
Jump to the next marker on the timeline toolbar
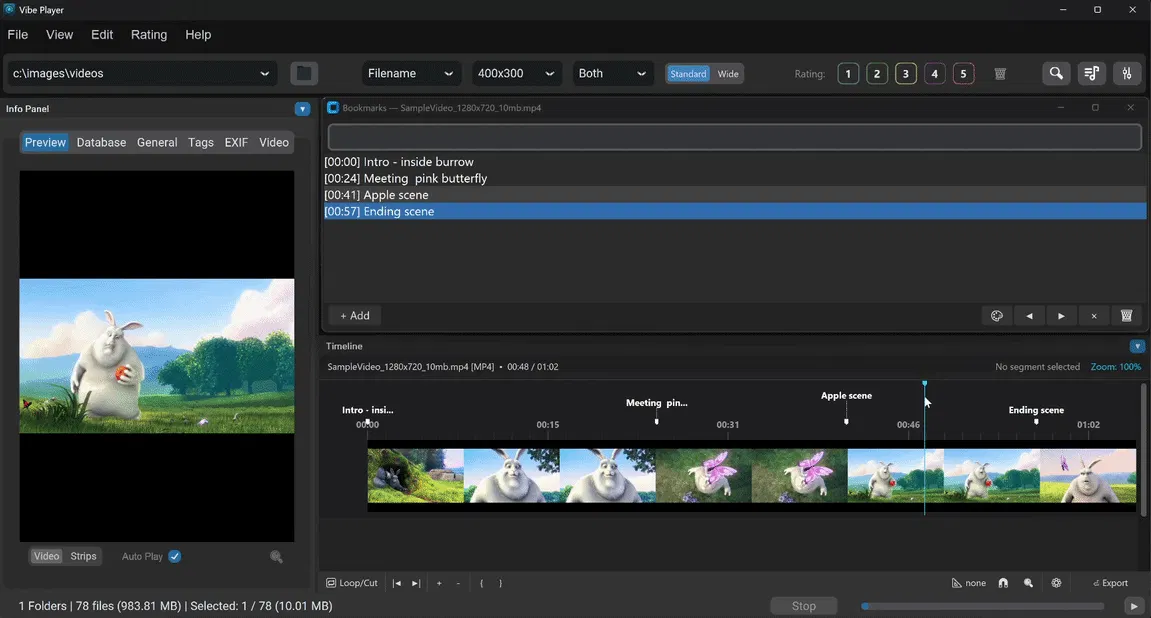(x=415, y=583)
